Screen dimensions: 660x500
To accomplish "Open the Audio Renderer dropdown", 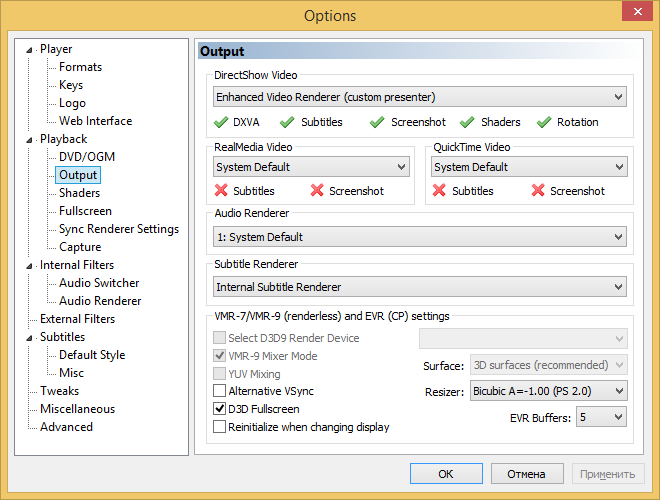I will (x=420, y=237).
